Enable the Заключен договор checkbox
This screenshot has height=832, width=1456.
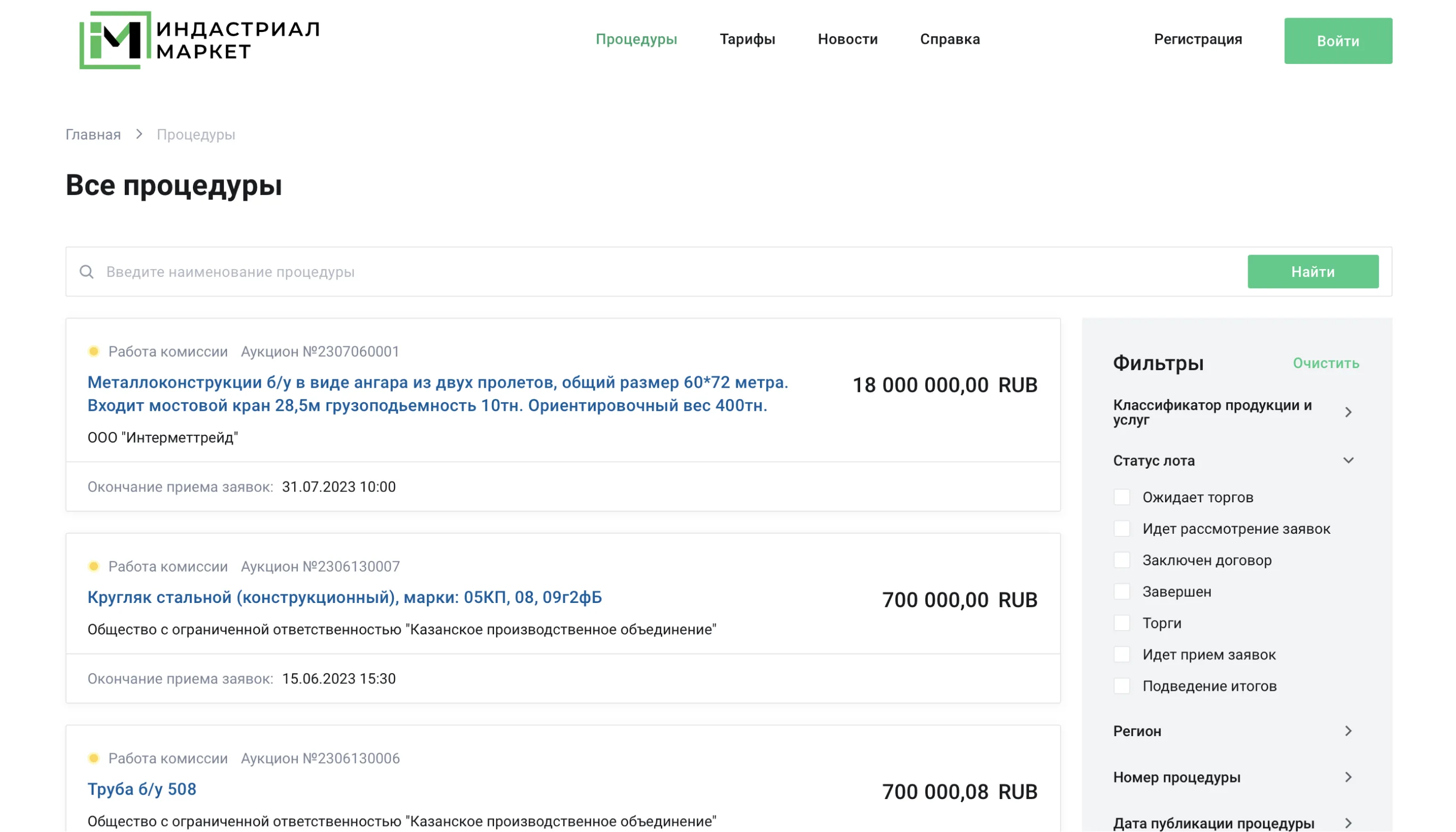(x=1122, y=560)
